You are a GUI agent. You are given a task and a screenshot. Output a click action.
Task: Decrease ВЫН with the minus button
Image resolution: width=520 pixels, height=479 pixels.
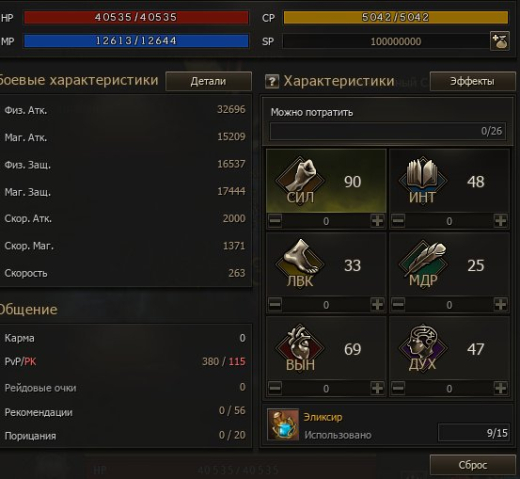point(275,388)
